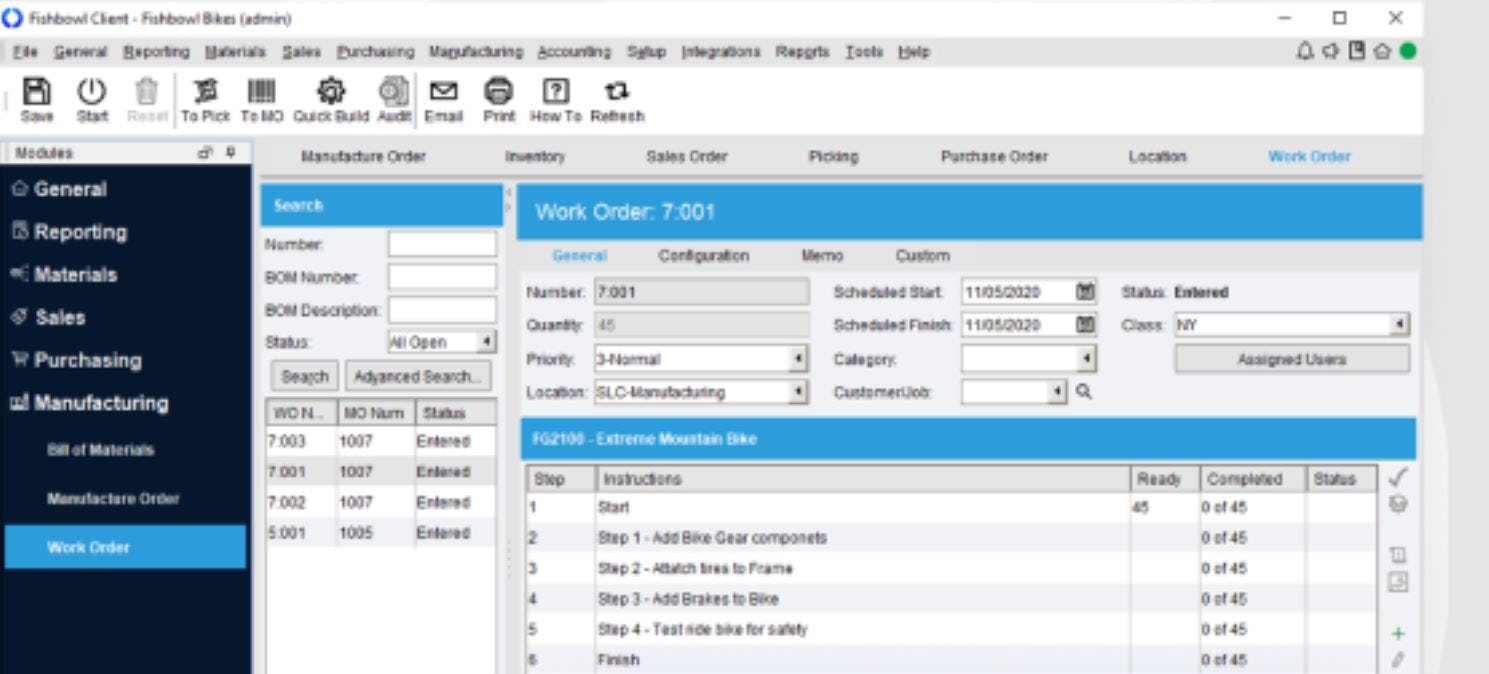Screen dimensions: 1489x674
Task: Select step row Step 3 - Add Brakes to Bike
Action: [x=951, y=599]
